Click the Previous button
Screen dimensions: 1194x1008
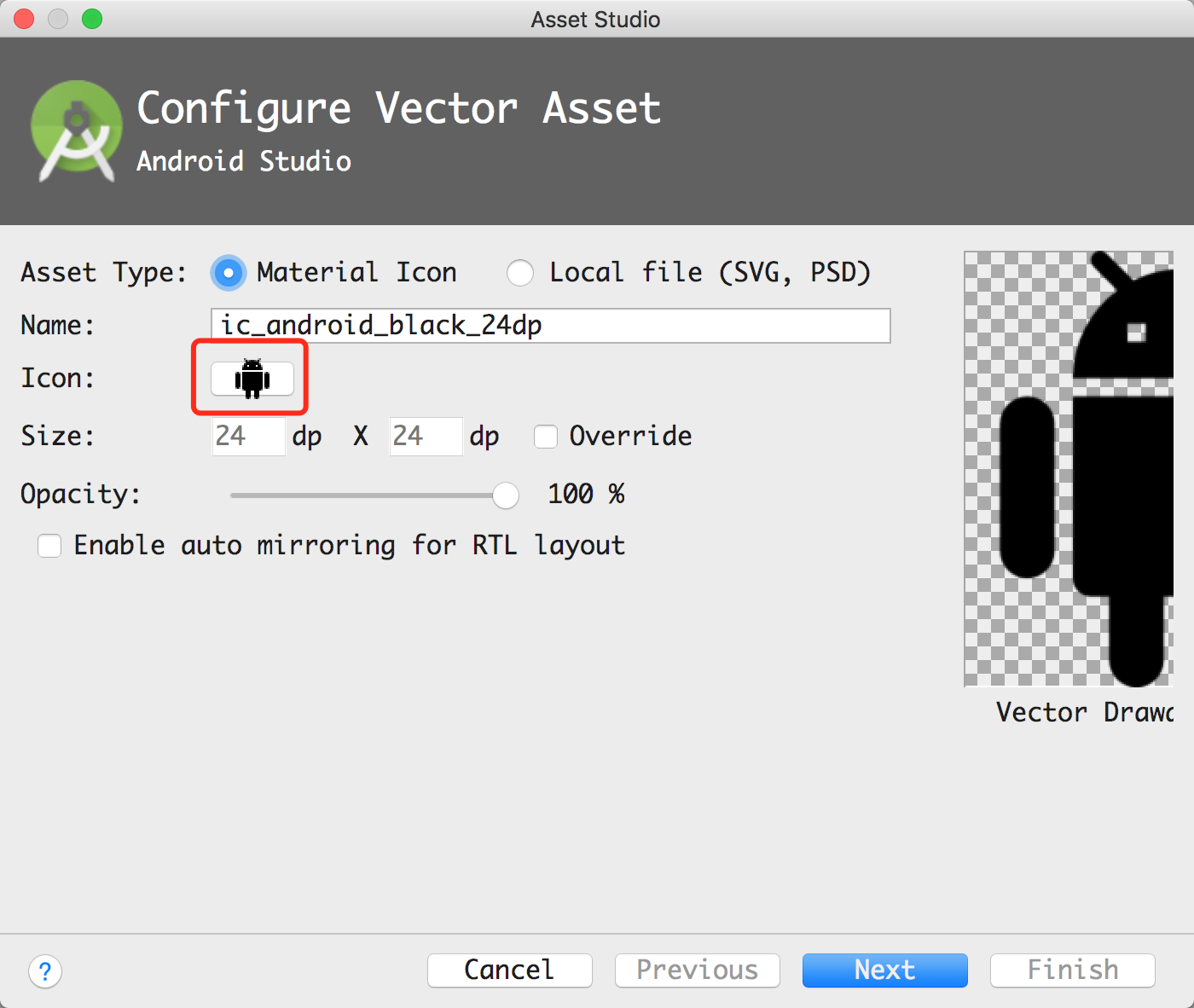698,970
